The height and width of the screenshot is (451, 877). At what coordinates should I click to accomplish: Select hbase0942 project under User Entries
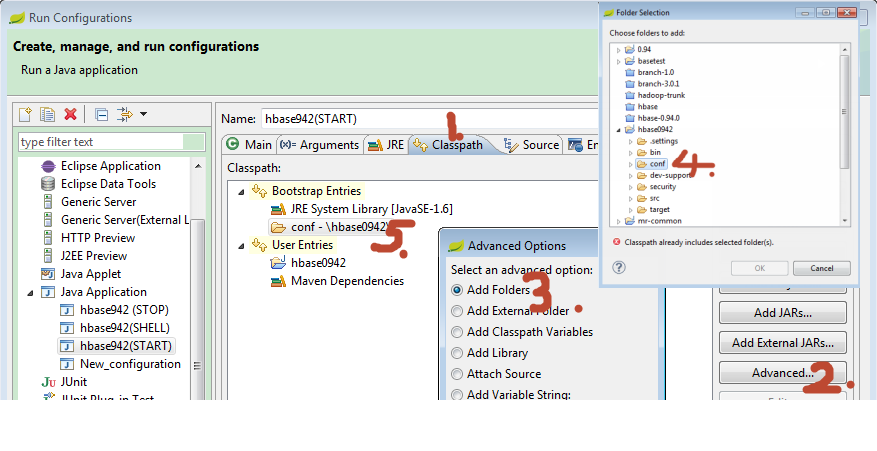pyautogui.click(x=318, y=263)
